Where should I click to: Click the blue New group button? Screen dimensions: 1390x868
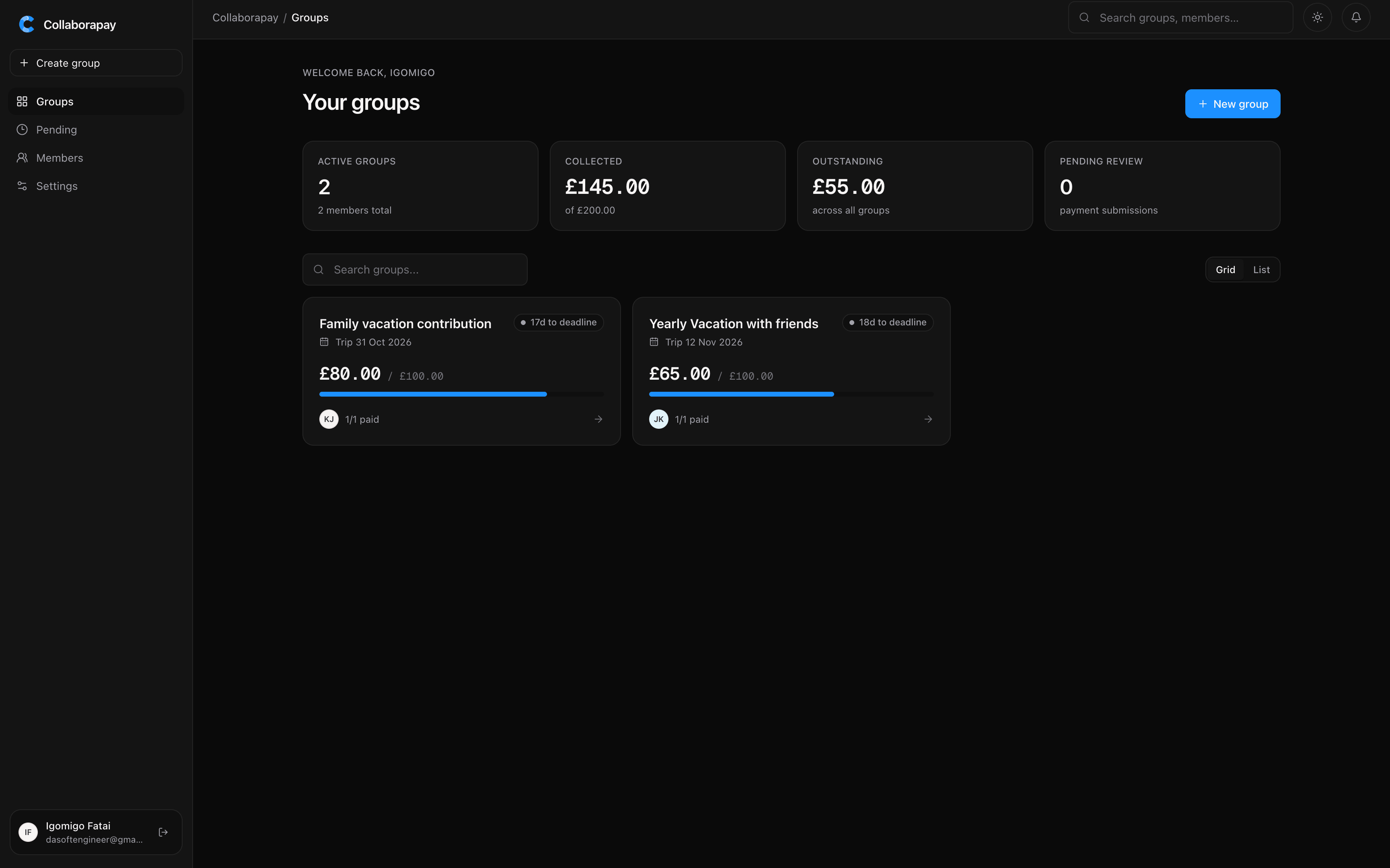click(1232, 104)
